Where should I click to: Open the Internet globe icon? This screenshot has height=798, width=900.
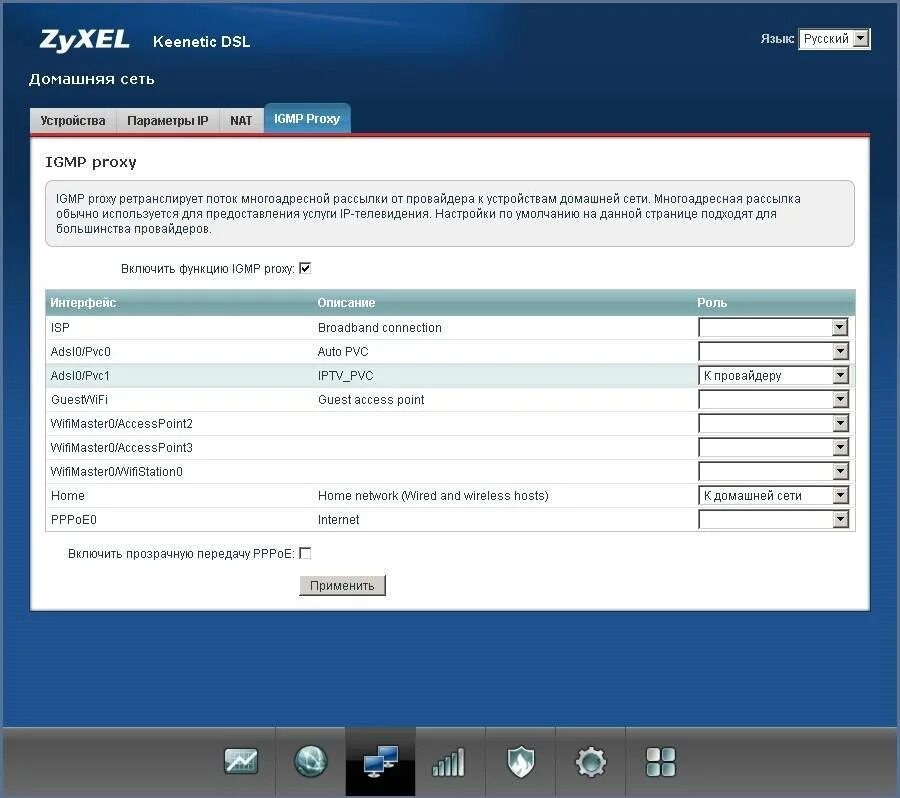coord(311,761)
